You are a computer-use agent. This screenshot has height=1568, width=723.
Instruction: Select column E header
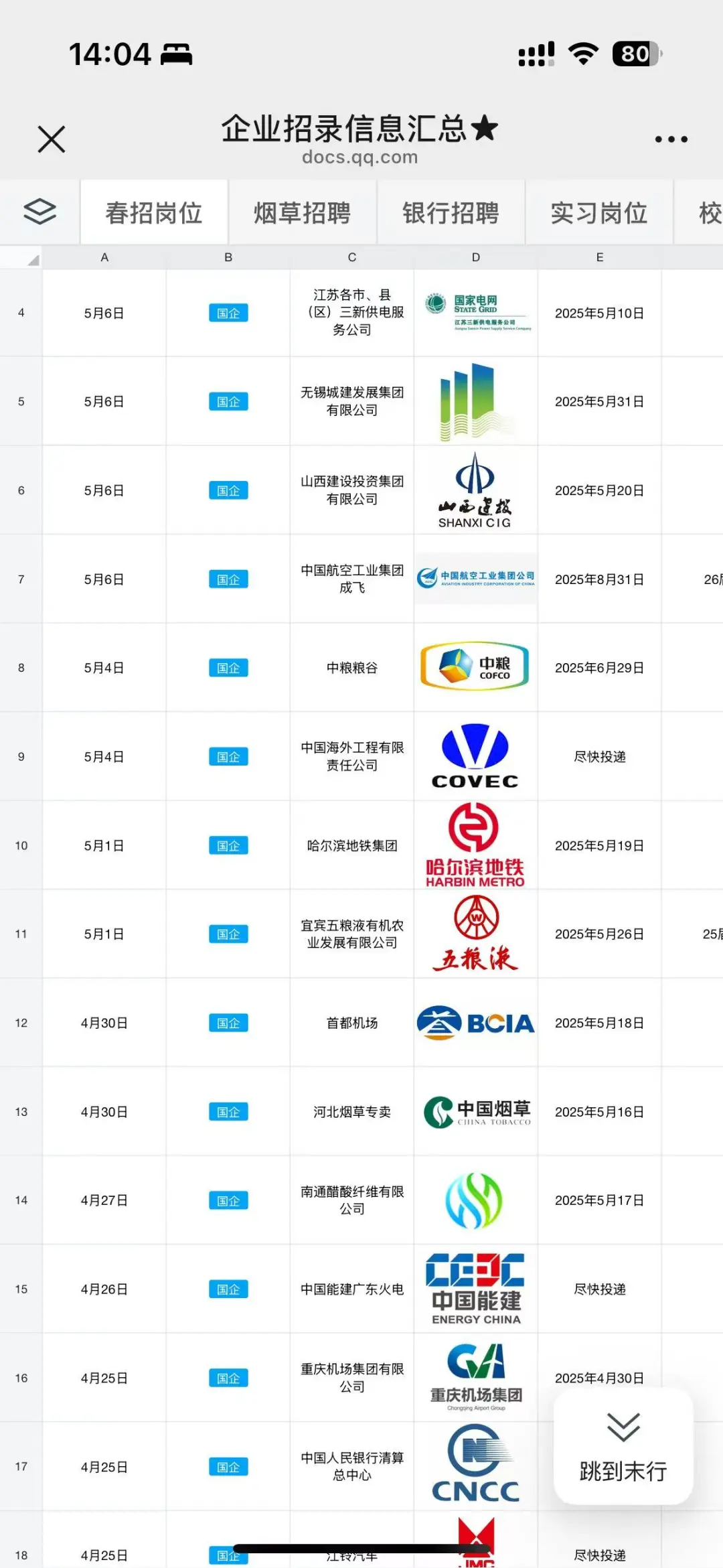(600, 257)
